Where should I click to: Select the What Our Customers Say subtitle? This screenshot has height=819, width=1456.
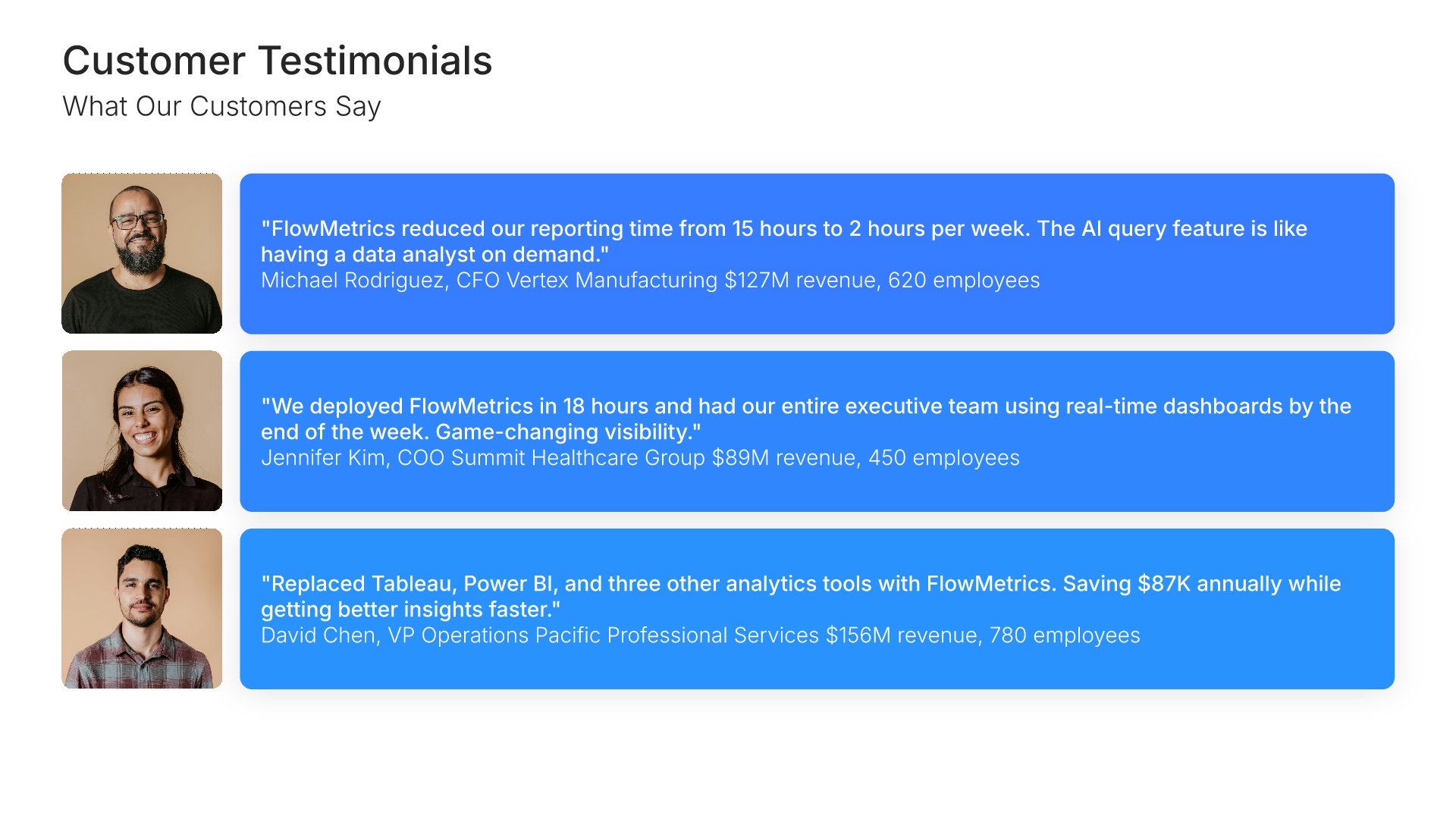(221, 106)
